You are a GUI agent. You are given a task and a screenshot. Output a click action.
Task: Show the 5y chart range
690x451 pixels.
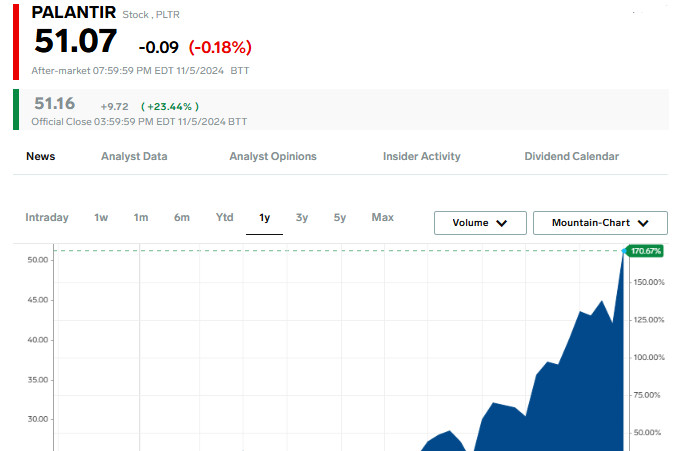point(340,217)
